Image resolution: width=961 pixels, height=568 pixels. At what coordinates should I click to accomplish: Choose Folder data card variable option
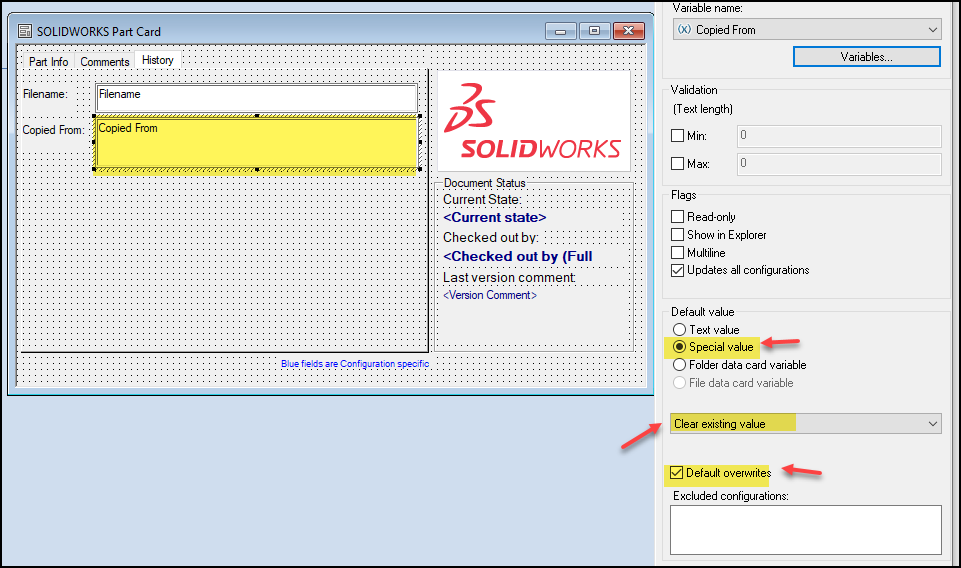click(x=679, y=366)
